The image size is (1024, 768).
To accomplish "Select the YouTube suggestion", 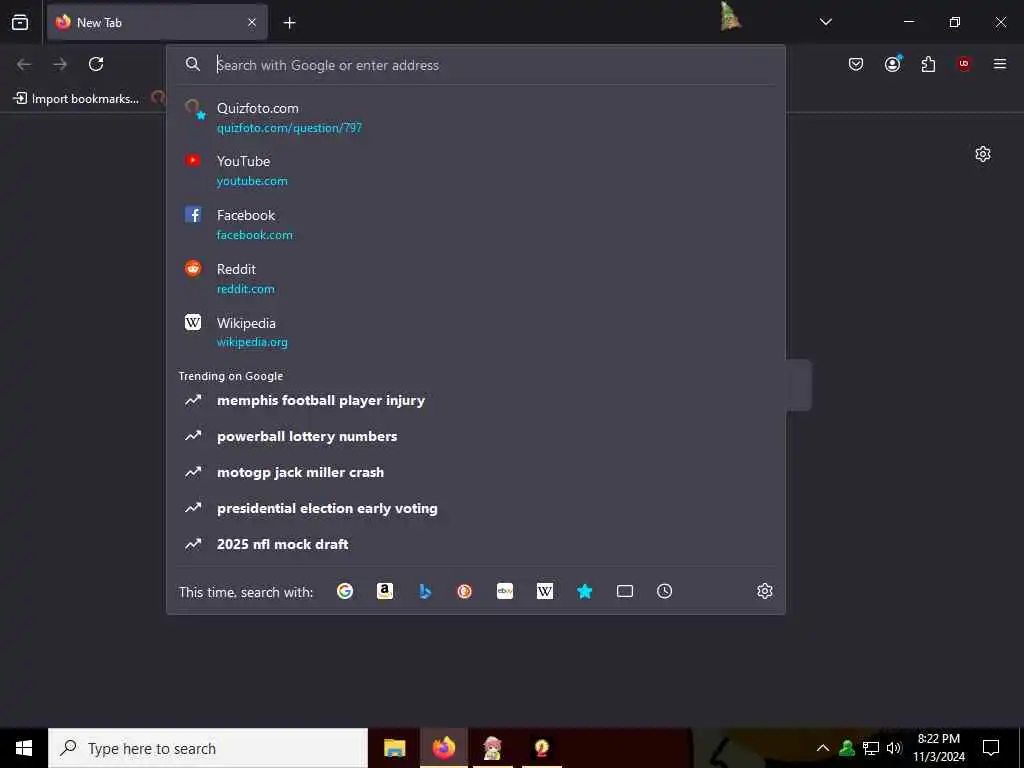I will (476, 170).
